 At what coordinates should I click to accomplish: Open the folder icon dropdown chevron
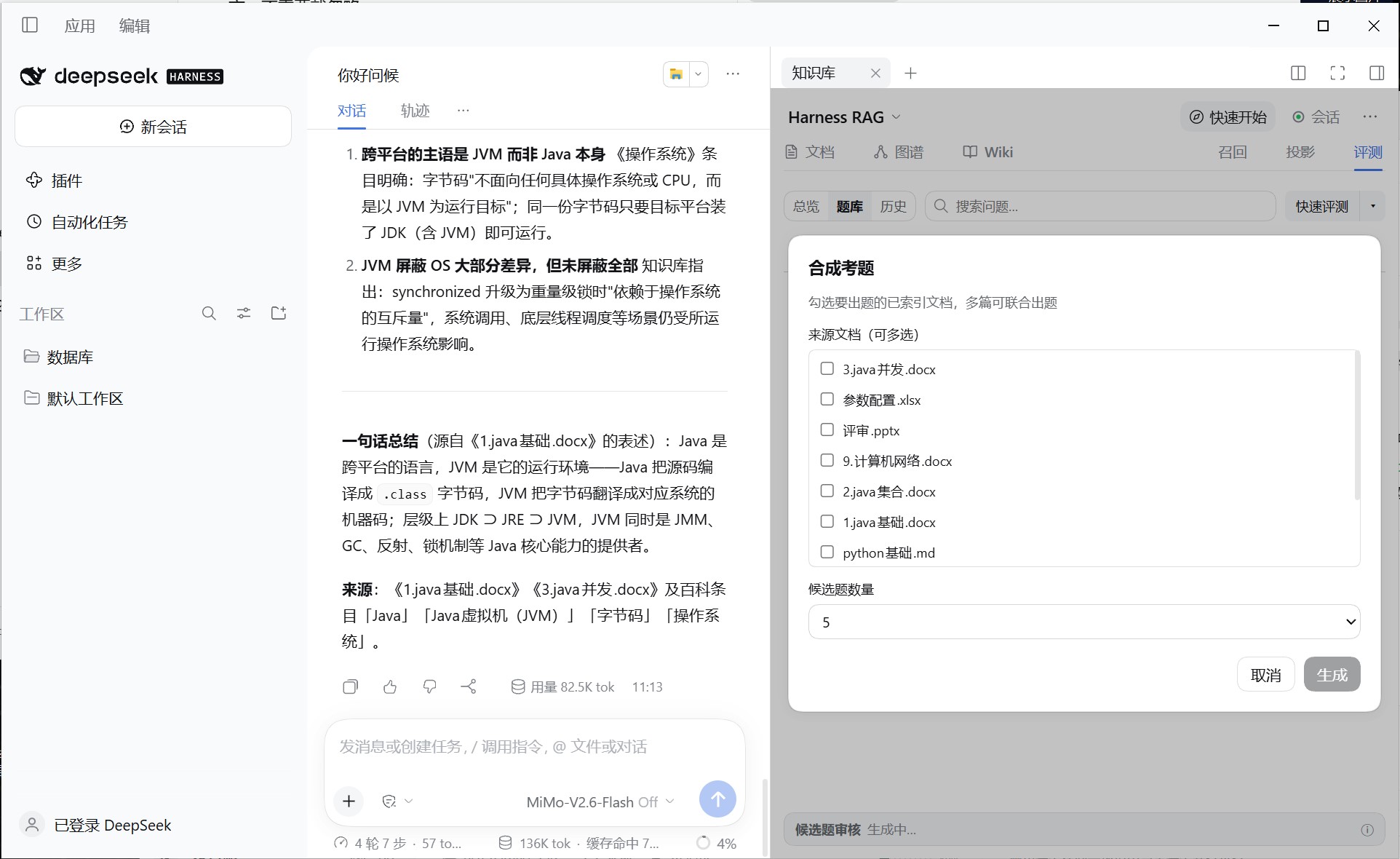[698, 74]
